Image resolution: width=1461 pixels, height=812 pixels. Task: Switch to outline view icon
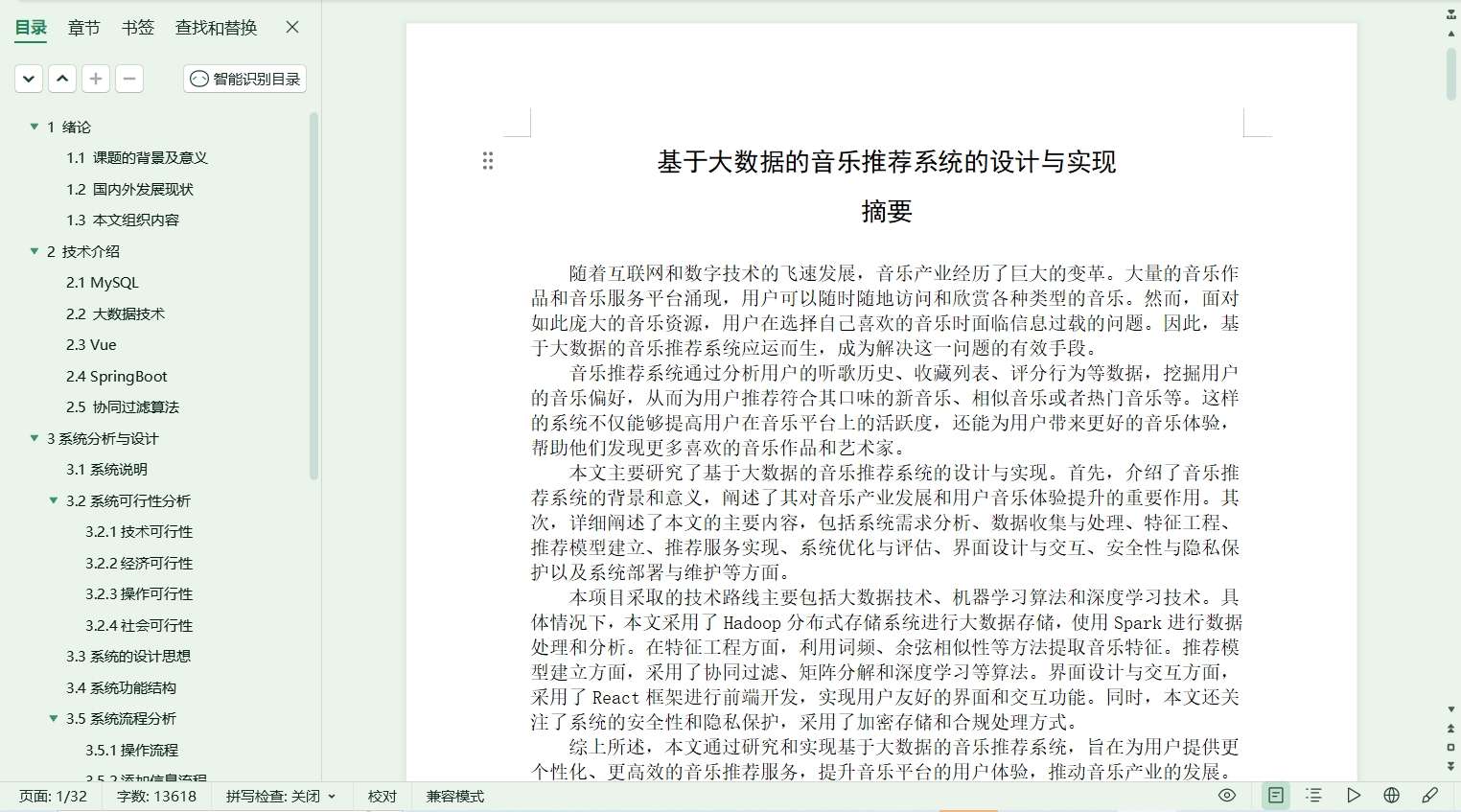point(1314,796)
